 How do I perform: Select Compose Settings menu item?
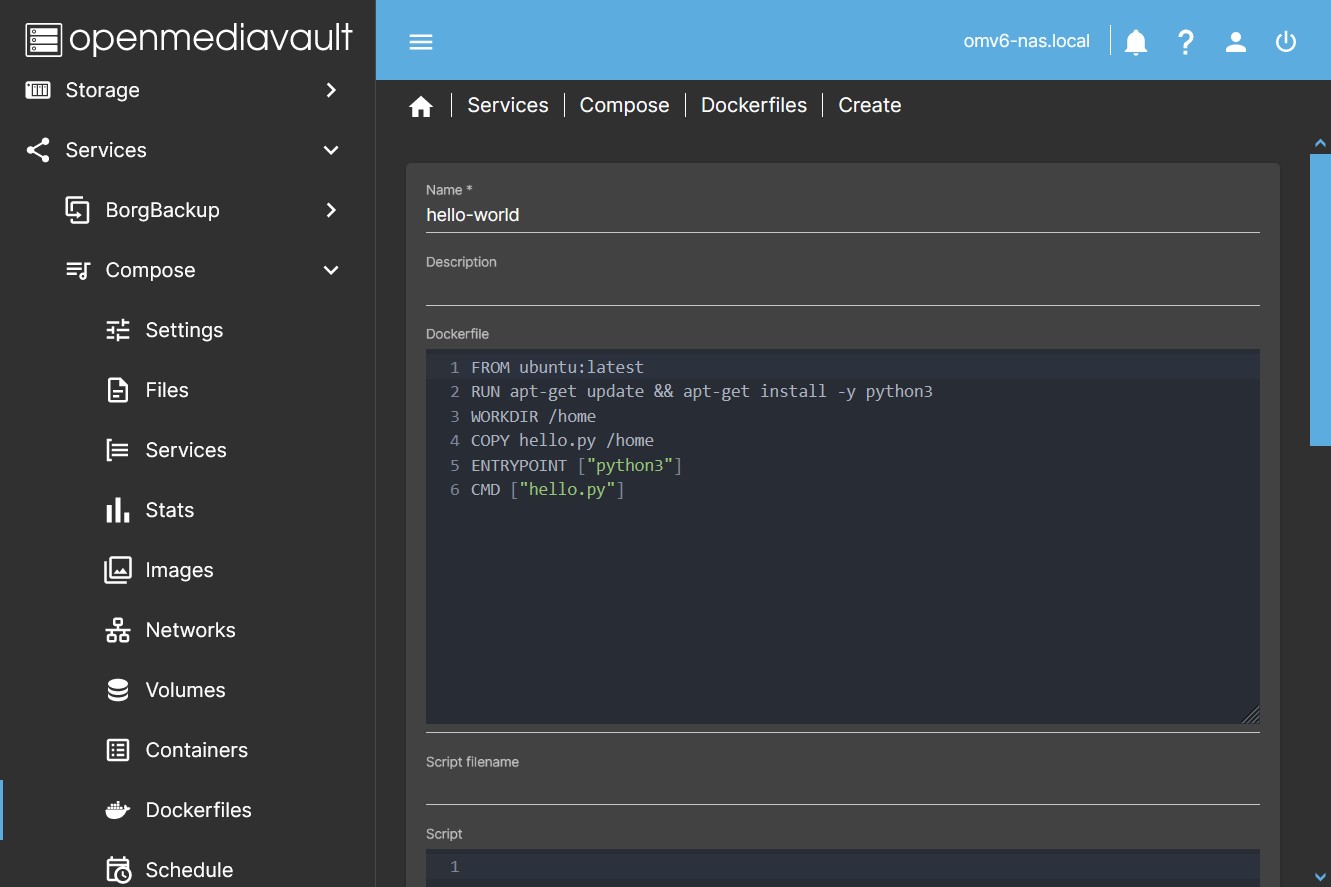click(184, 330)
